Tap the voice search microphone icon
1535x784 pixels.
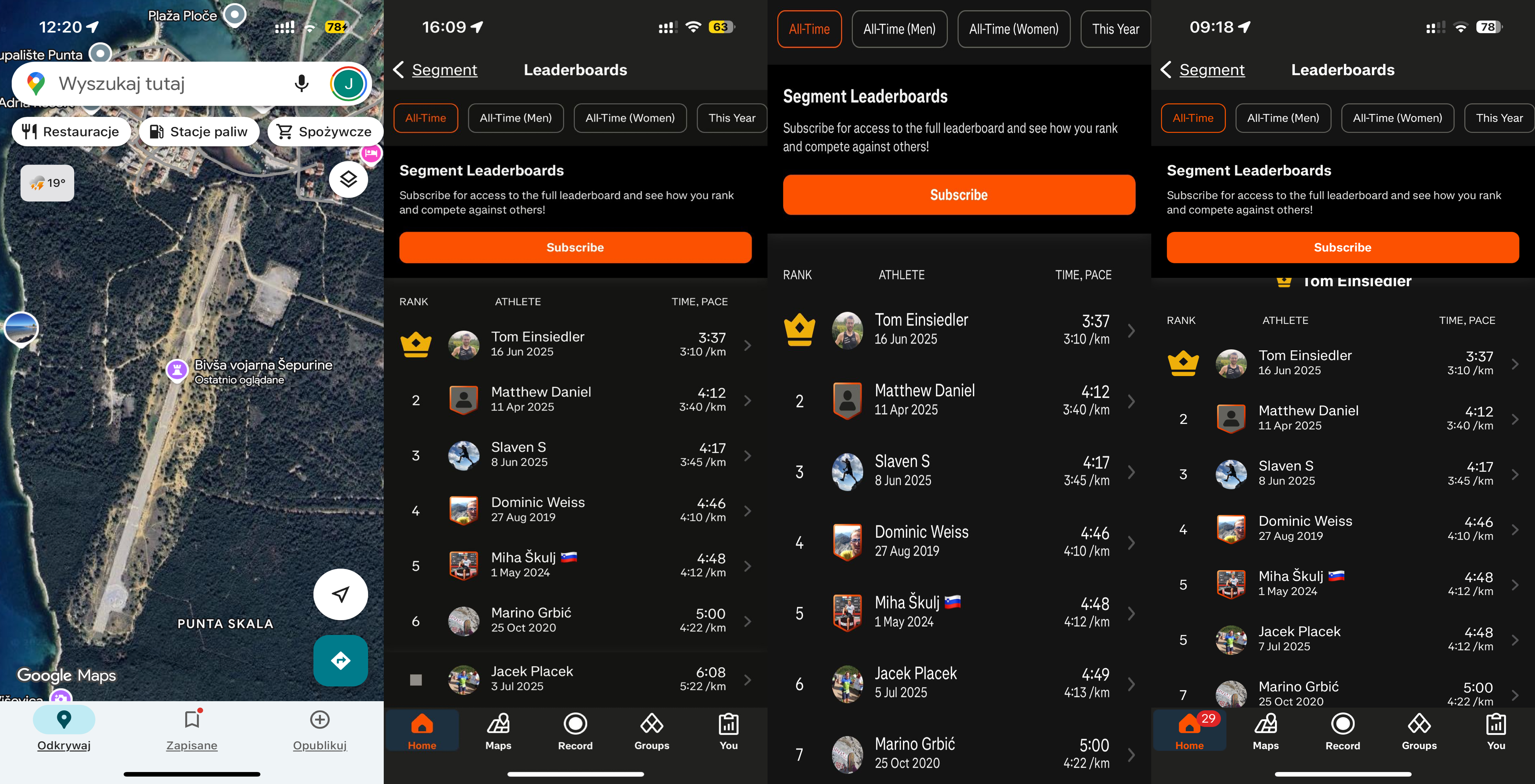point(302,84)
